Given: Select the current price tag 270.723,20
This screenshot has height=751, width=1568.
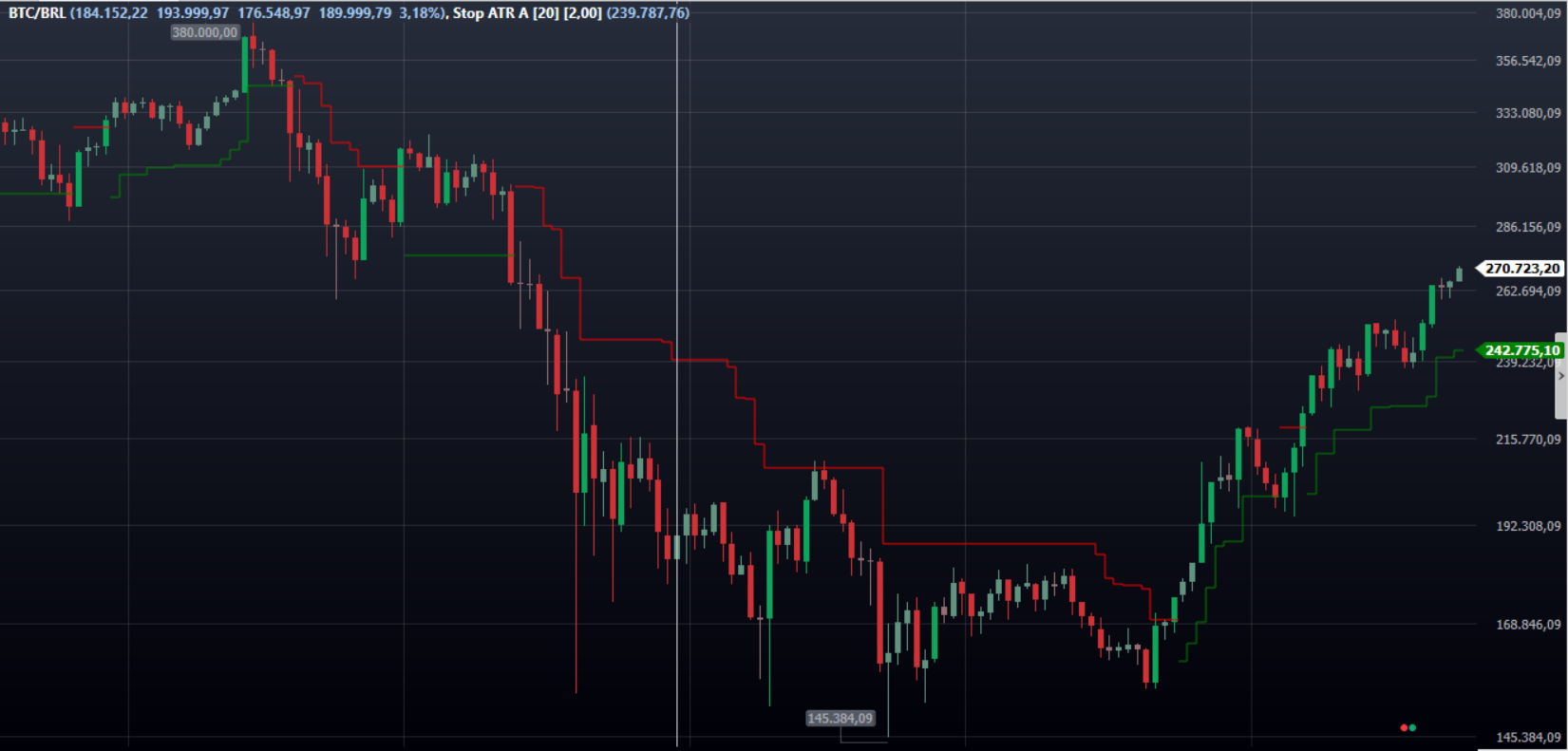Looking at the screenshot, I should coord(1522,269).
